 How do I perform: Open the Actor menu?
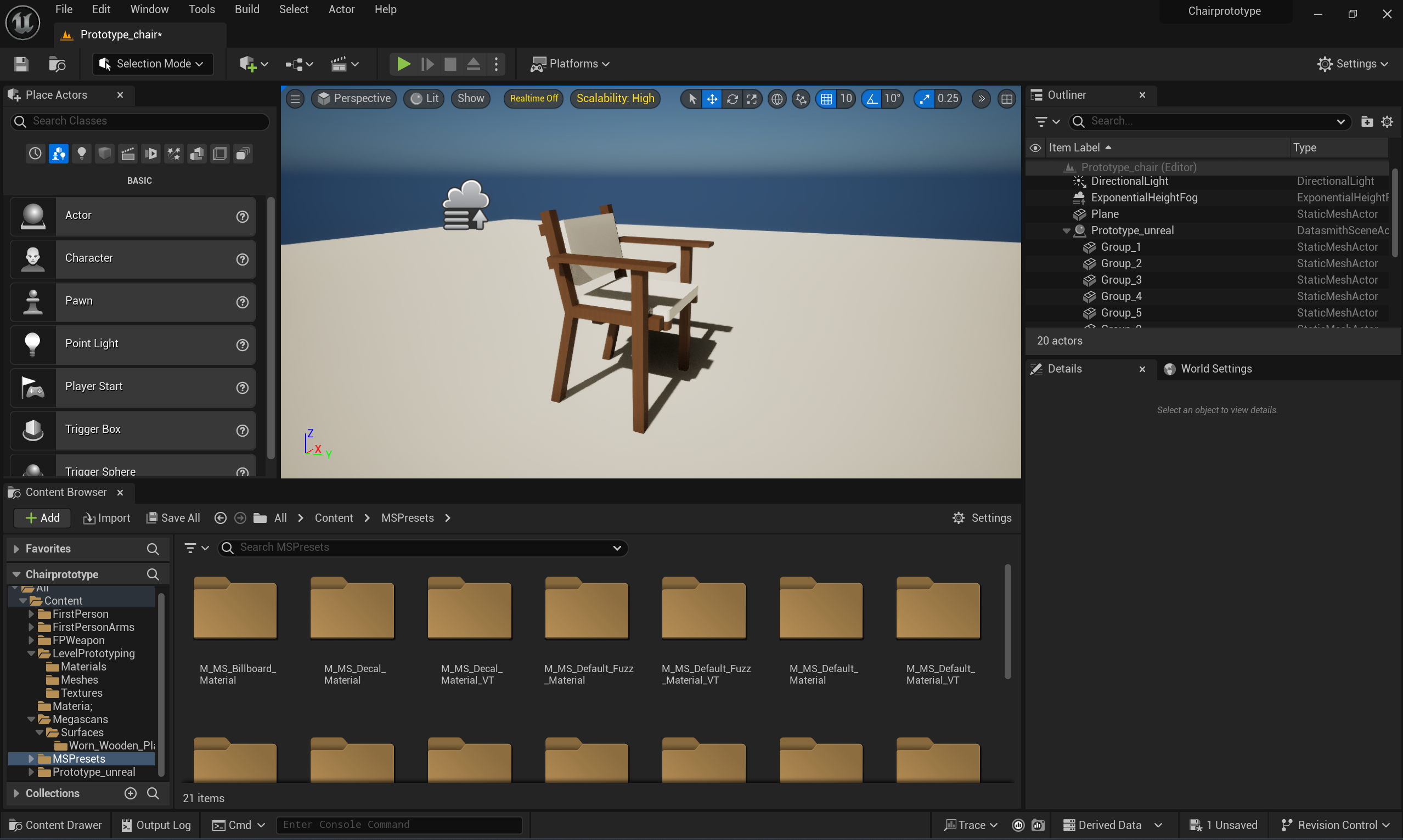pos(341,10)
